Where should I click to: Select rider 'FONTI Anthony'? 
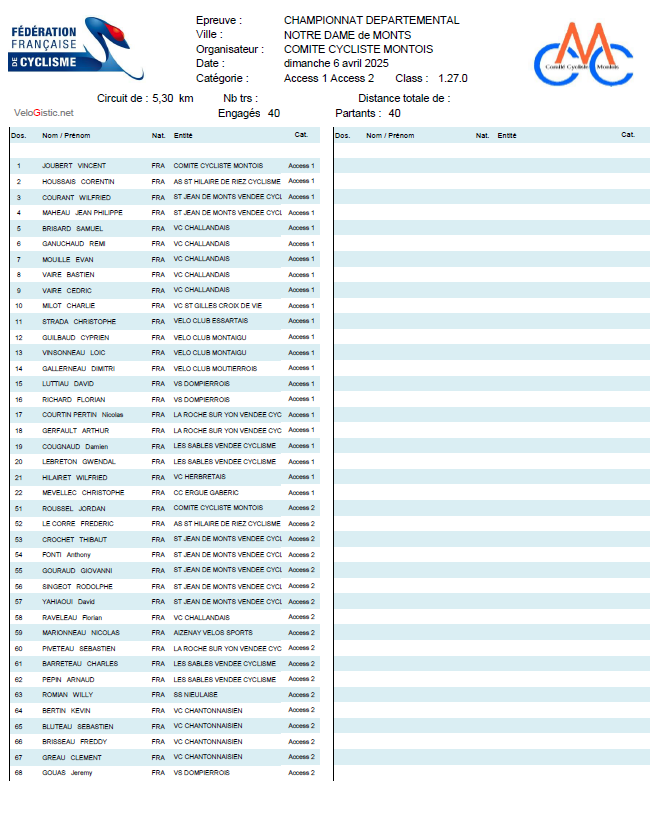(x=66, y=555)
